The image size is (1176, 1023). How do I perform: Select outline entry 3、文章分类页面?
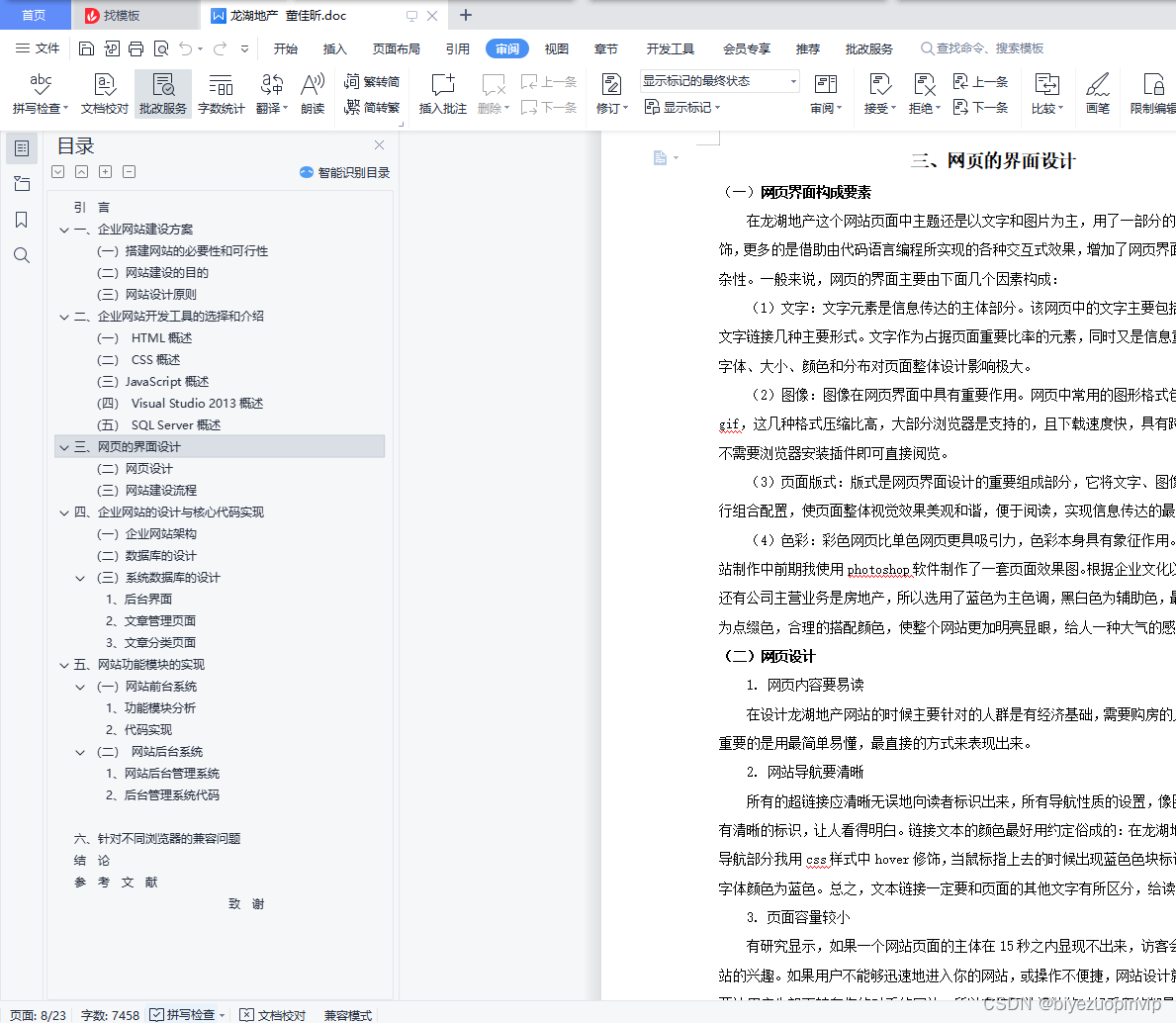pos(150,643)
